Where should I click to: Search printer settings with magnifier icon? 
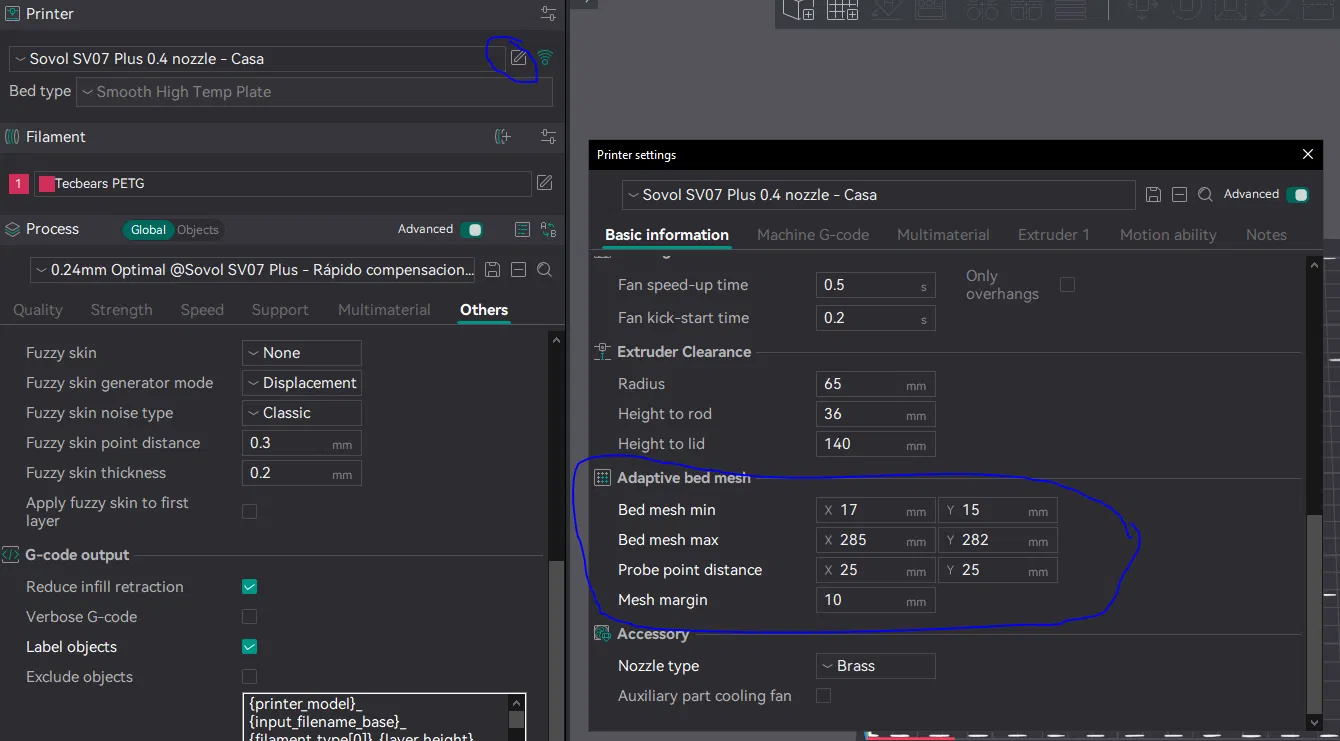pos(1206,195)
